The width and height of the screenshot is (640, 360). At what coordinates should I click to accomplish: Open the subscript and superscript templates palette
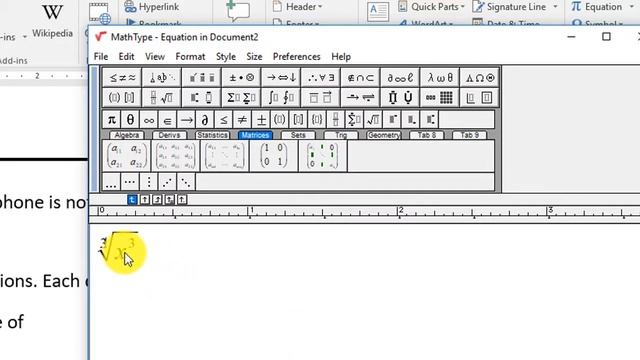coord(201,98)
